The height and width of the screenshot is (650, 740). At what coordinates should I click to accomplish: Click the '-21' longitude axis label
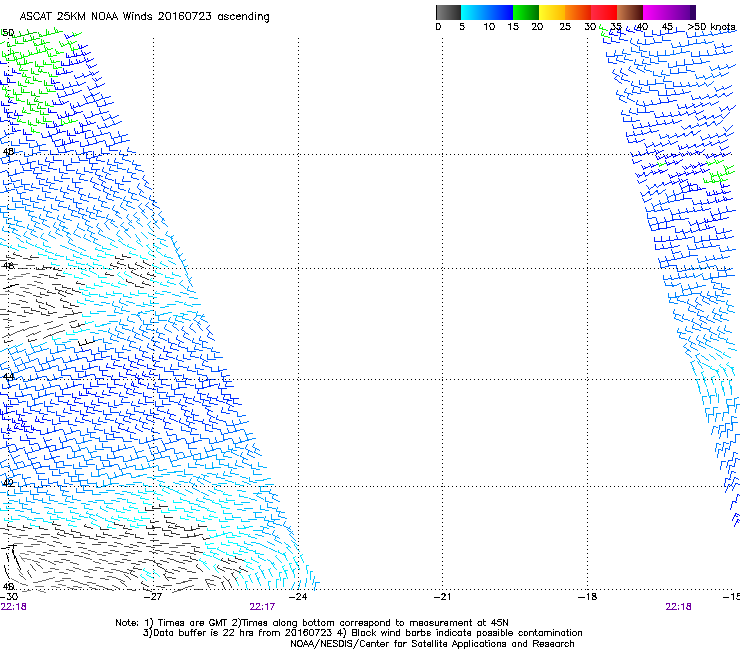tap(442, 597)
